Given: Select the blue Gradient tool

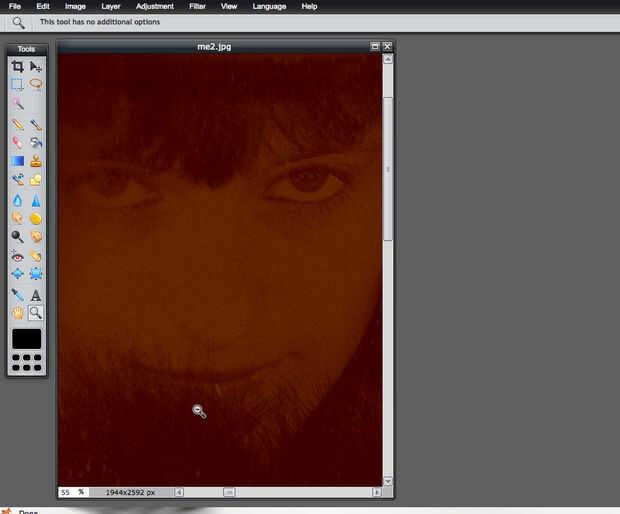Looking at the screenshot, I should (x=17, y=161).
